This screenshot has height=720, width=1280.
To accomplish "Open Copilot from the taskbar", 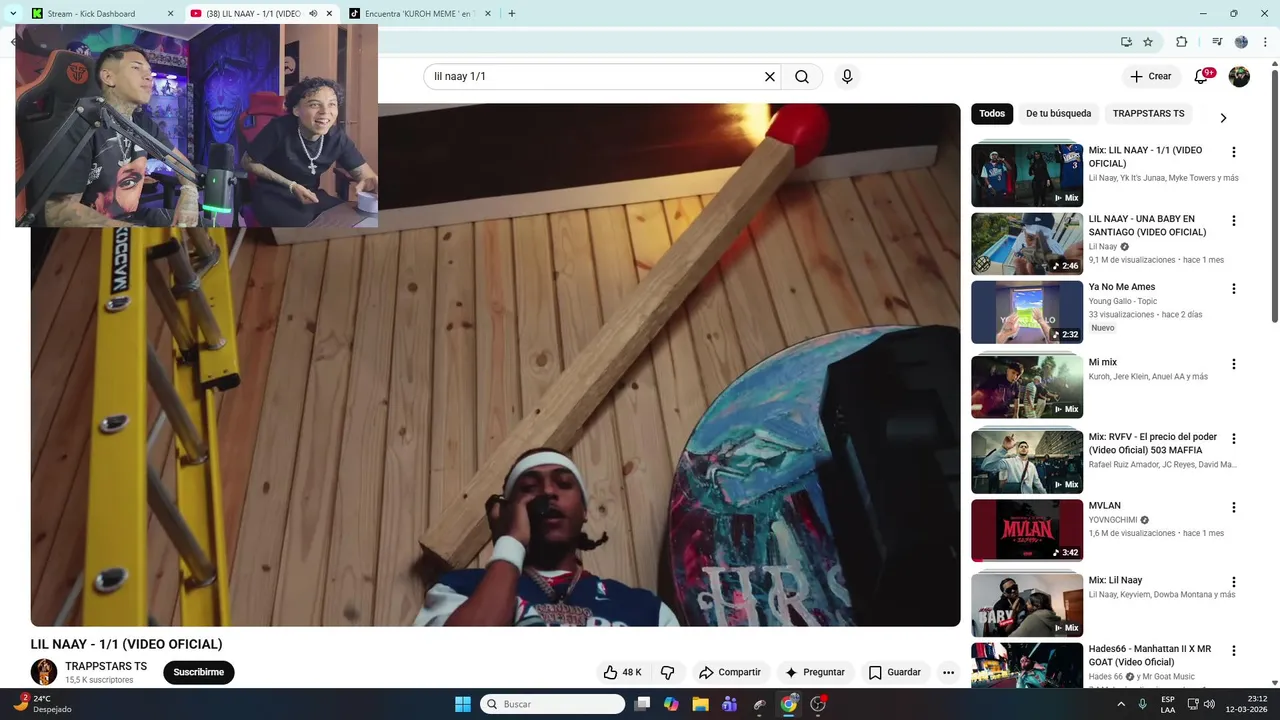I will pos(671,704).
